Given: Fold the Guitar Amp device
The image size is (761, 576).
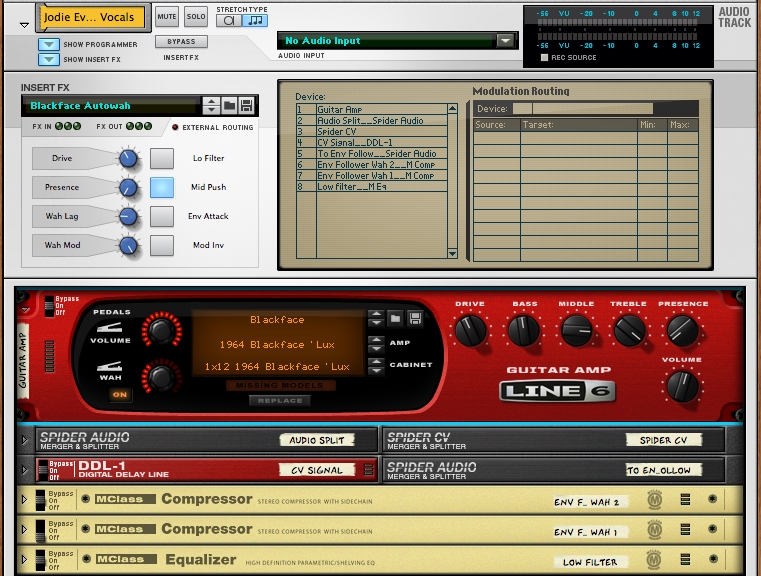Looking at the screenshot, I should 25,309.
